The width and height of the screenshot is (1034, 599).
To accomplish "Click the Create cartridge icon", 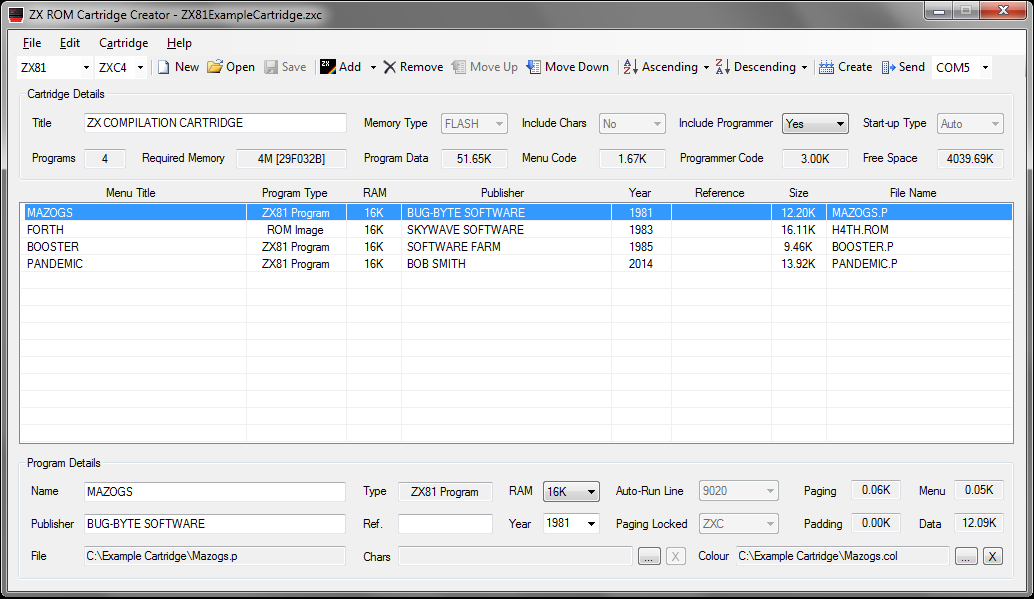I will pos(826,67).
